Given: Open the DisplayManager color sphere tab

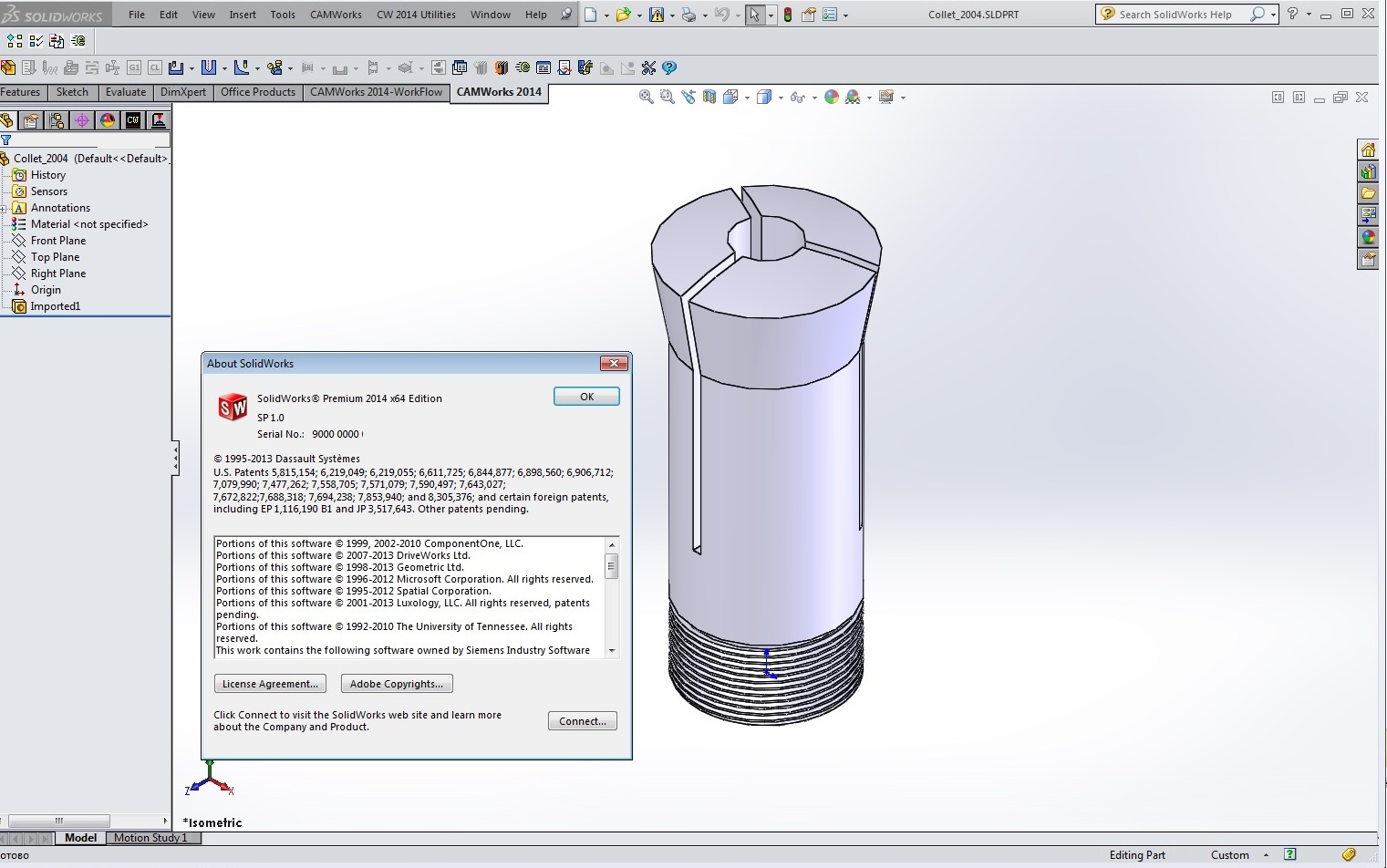Looking at the screenshot, I should pos(108,120).
